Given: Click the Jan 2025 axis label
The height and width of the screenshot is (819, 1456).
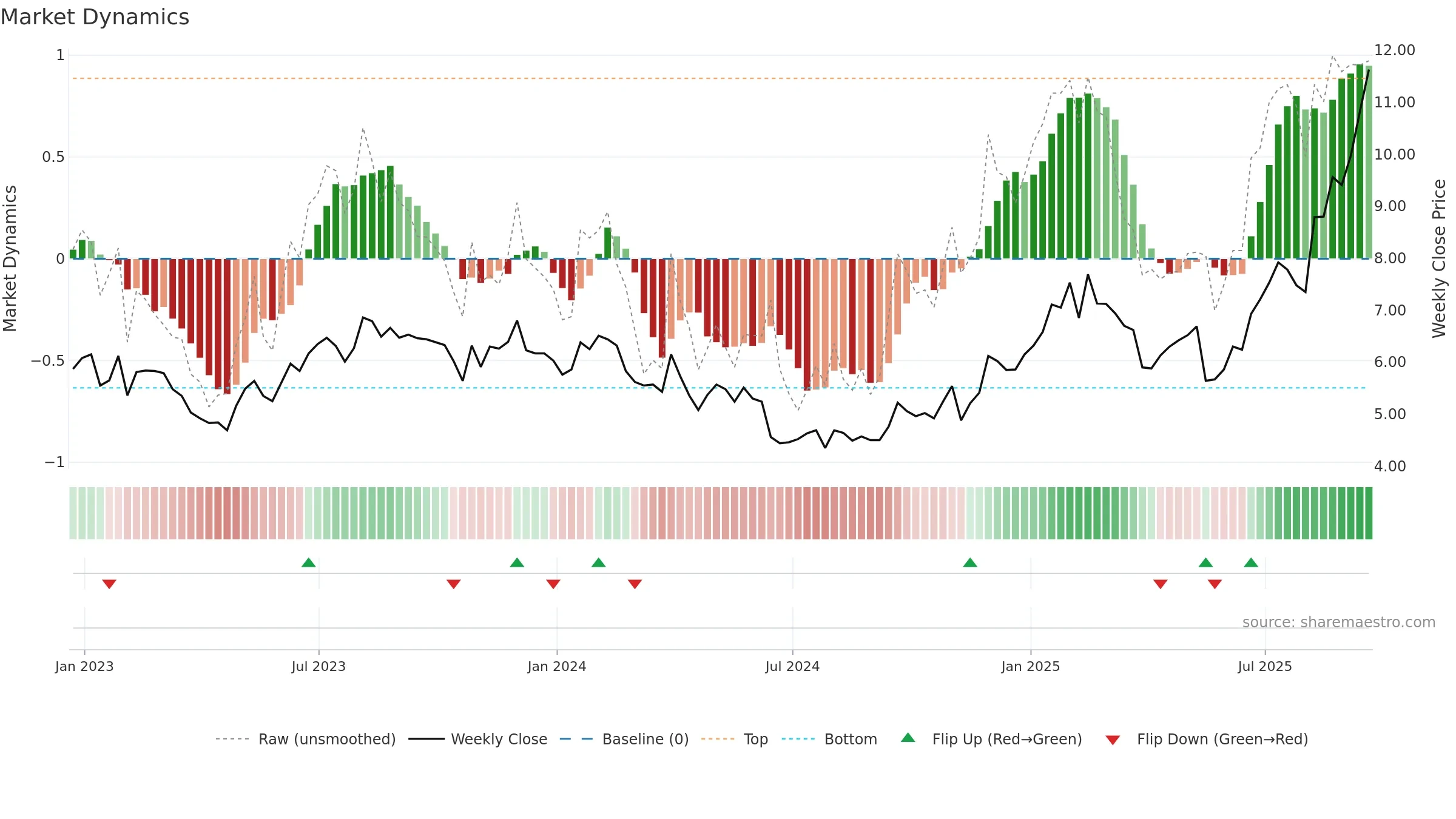Looking at the screenshot, I should pyautogui.click(x=1031, y=666).
